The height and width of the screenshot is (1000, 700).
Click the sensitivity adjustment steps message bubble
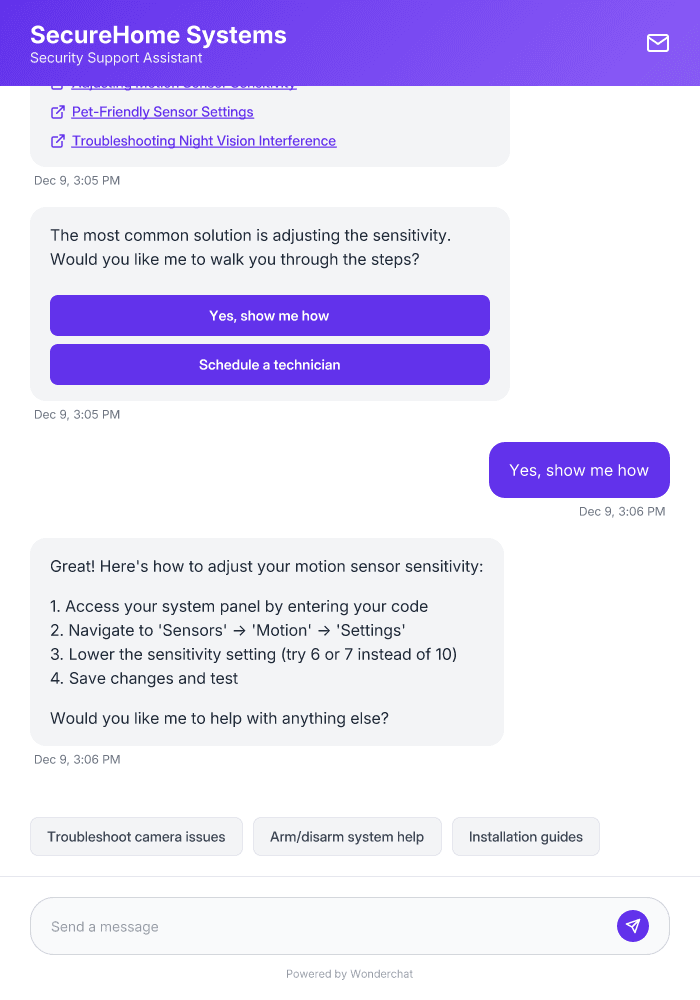point(267,642)
